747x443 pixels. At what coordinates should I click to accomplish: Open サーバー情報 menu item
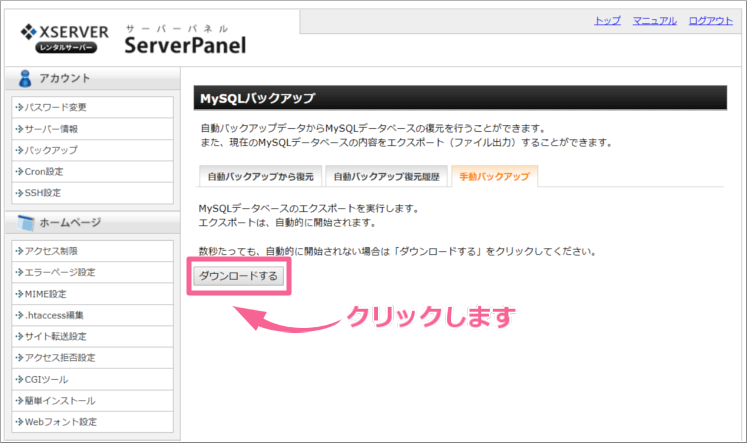(92, 129)
